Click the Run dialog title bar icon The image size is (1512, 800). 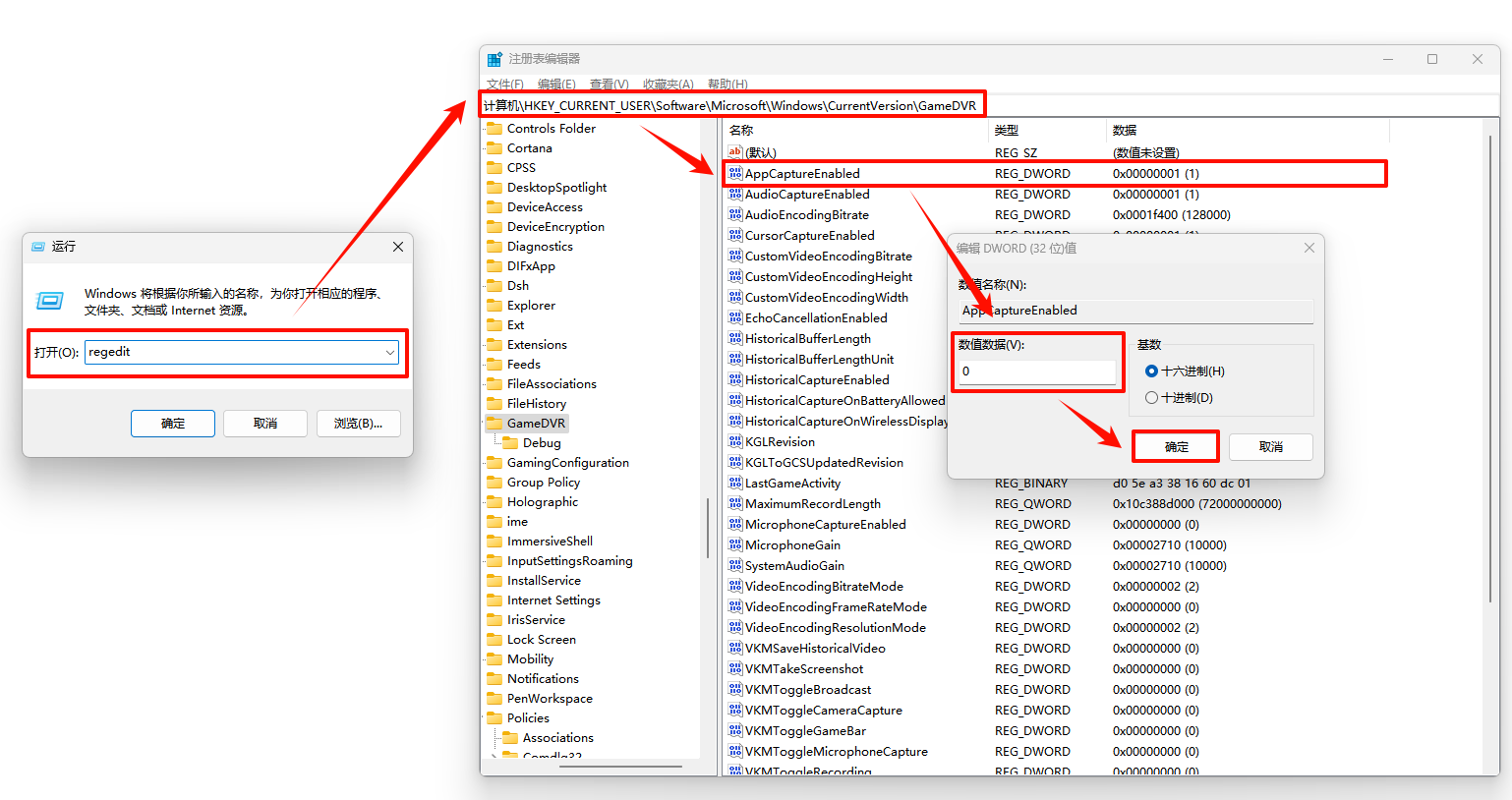click(x=38, y=247)
